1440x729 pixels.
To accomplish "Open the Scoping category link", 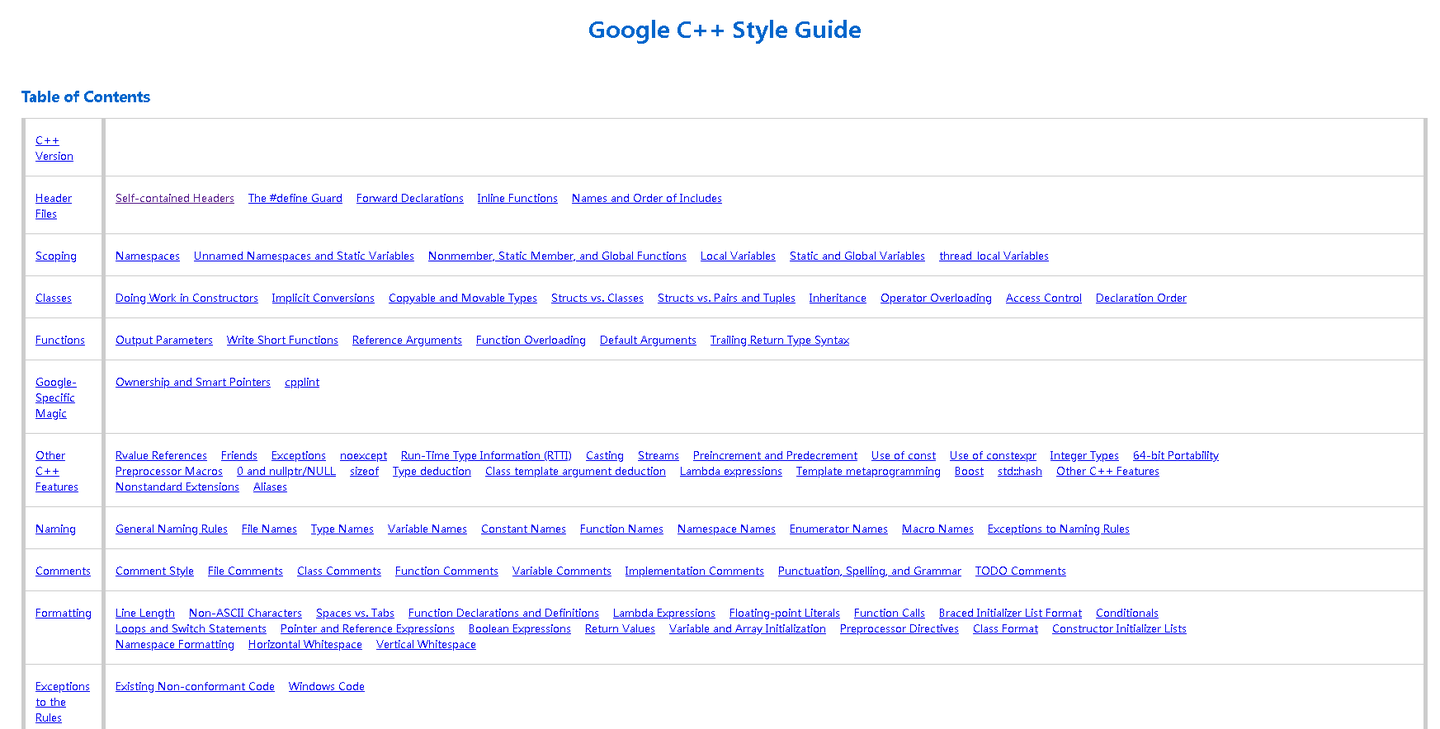I will (56, 256).
